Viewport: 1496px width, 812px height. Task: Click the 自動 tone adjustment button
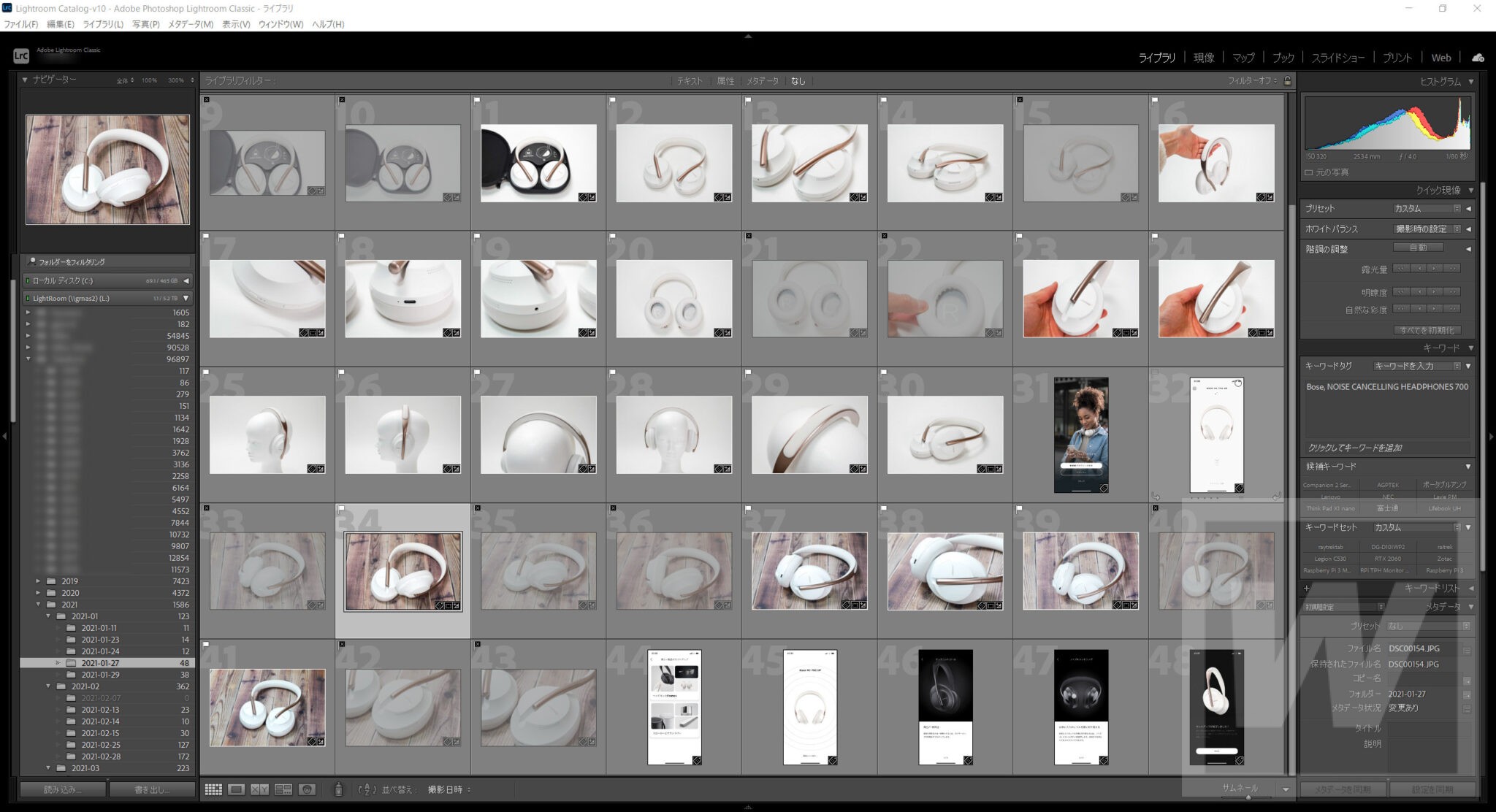click(1420, 248)
